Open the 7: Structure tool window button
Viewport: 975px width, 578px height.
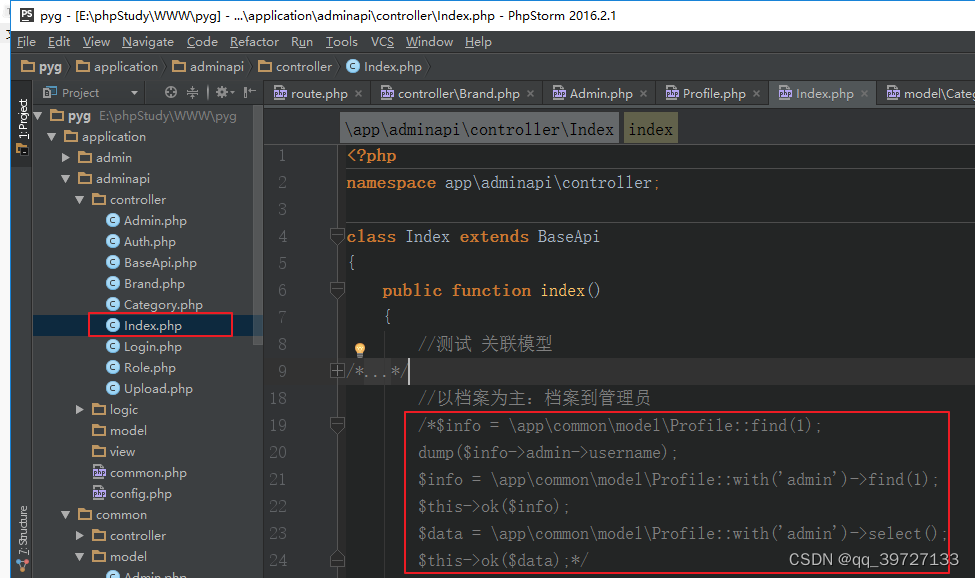22,538
